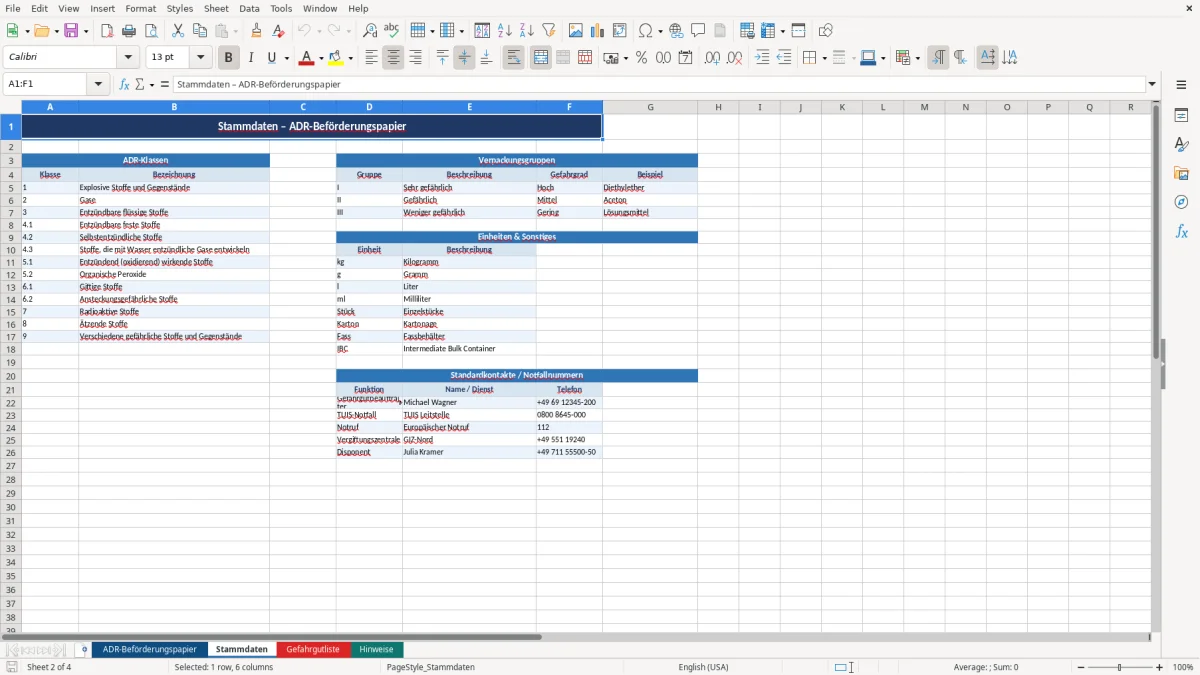
Task: Click the formula input line
Action: 659,84
